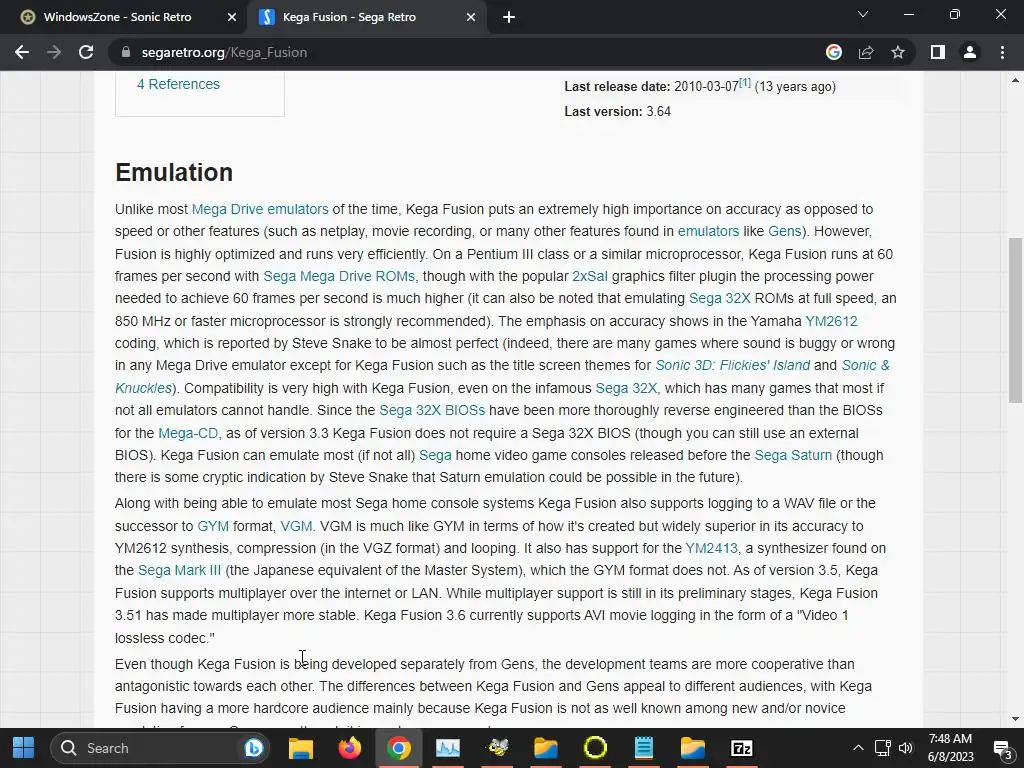
Task: Expand the tab search chevron
Action: (863, 14)
